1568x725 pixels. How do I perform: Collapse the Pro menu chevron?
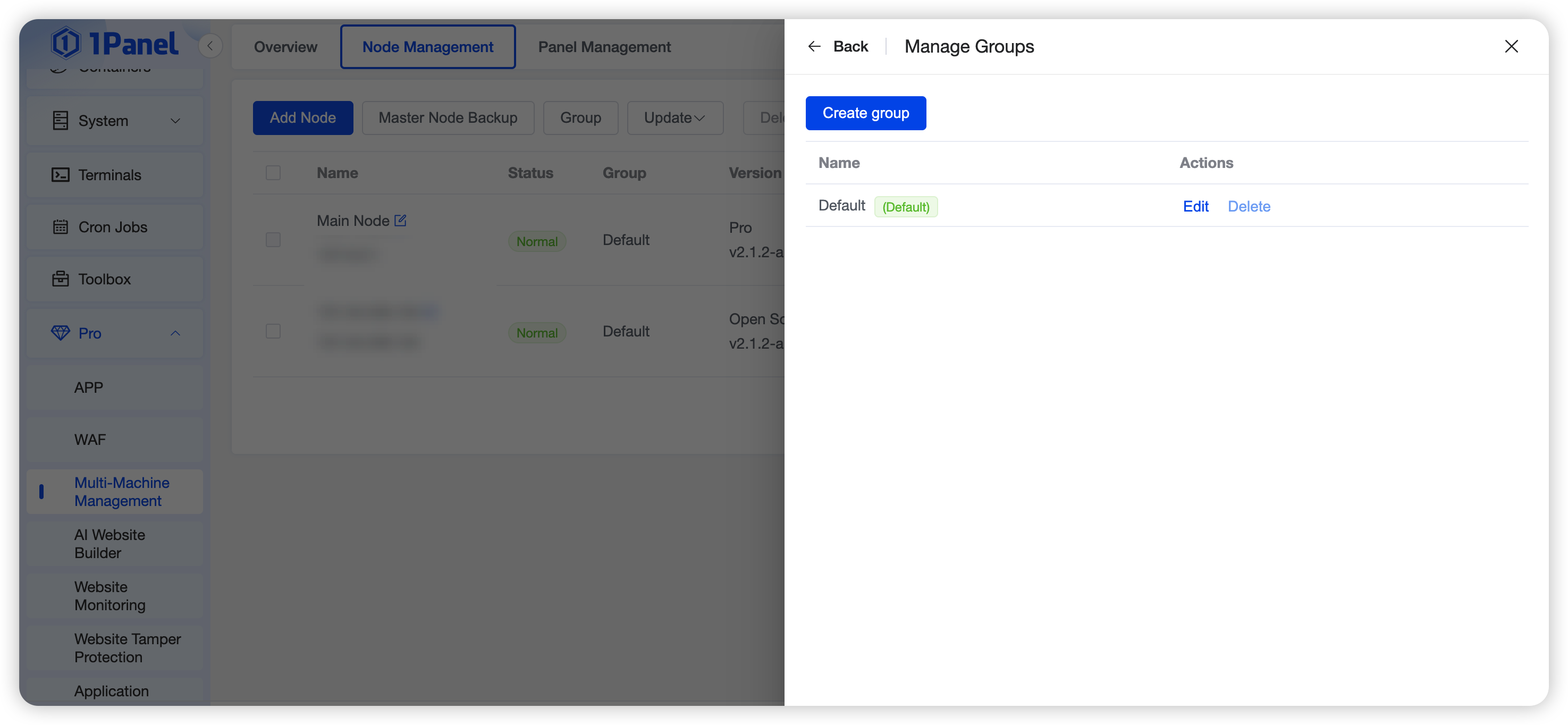point(175,333)
